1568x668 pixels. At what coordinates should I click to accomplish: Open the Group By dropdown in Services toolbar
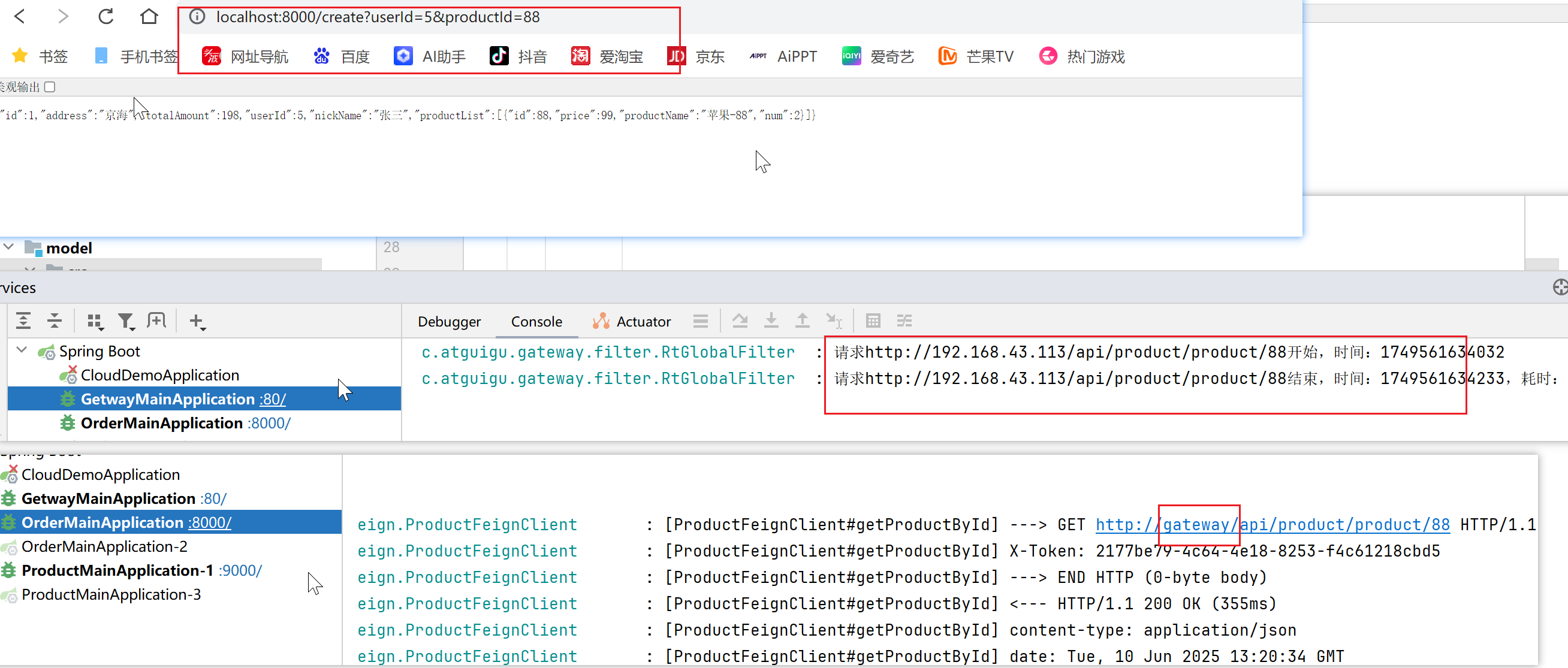pos(95,321)
